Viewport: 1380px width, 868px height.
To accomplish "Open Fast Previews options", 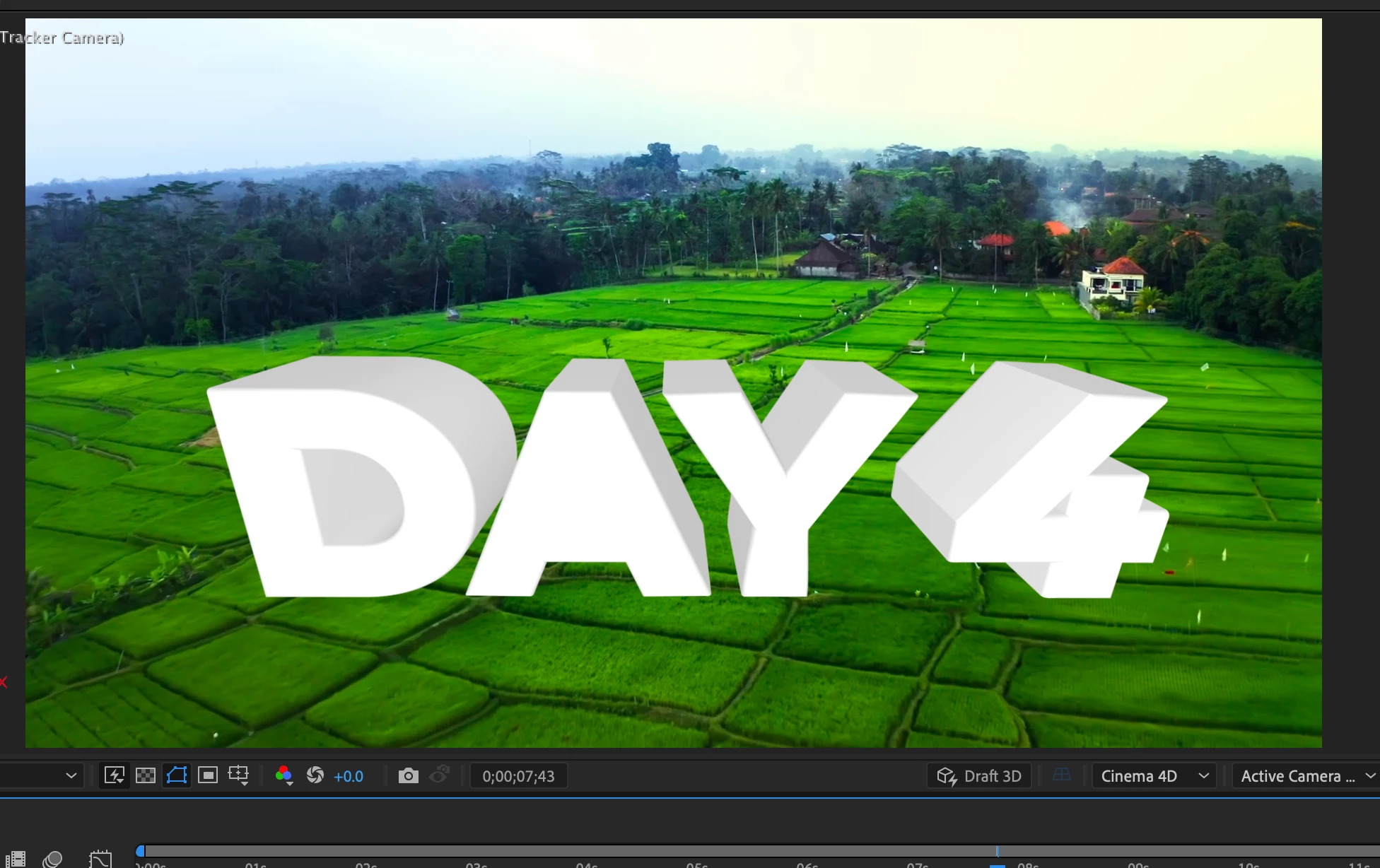I will (114, 775).
